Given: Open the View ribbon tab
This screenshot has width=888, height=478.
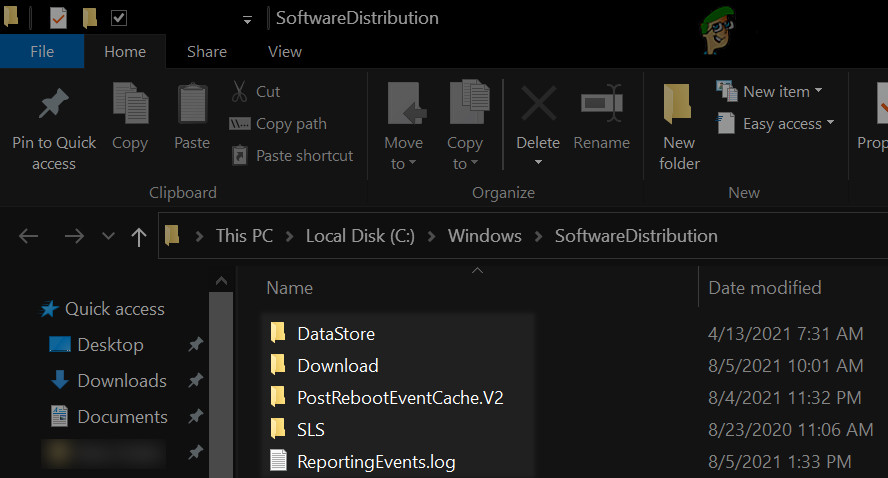Looking at the screenshot, I should (x=285, y=51).
